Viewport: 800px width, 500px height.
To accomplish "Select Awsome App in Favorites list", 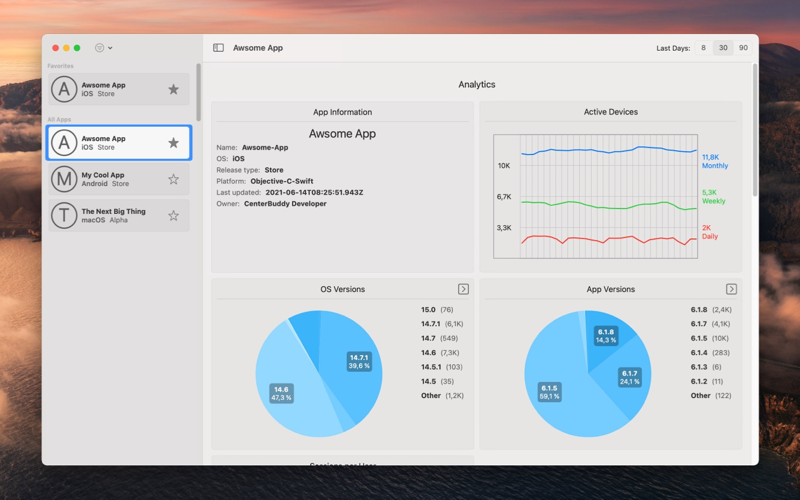I will 119,89.
